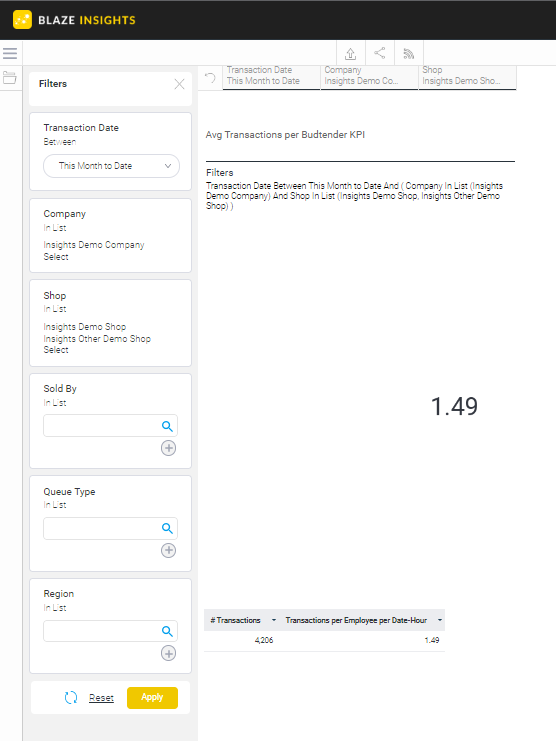This screenshot has width=556, height=741.
Task: Click the Reset link
Action: (x=101, y=698)
